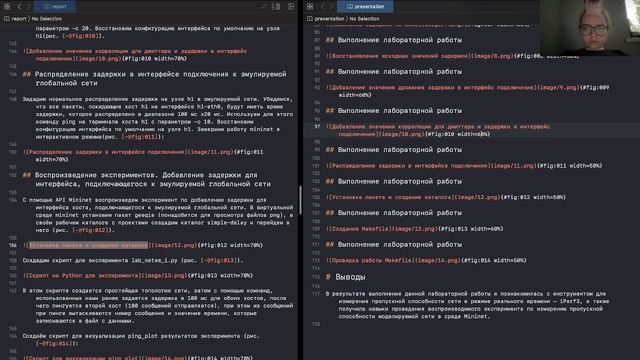Go forward in presentation editor history
The height and width of the screenshot is (360, 640).
[331, 6]
